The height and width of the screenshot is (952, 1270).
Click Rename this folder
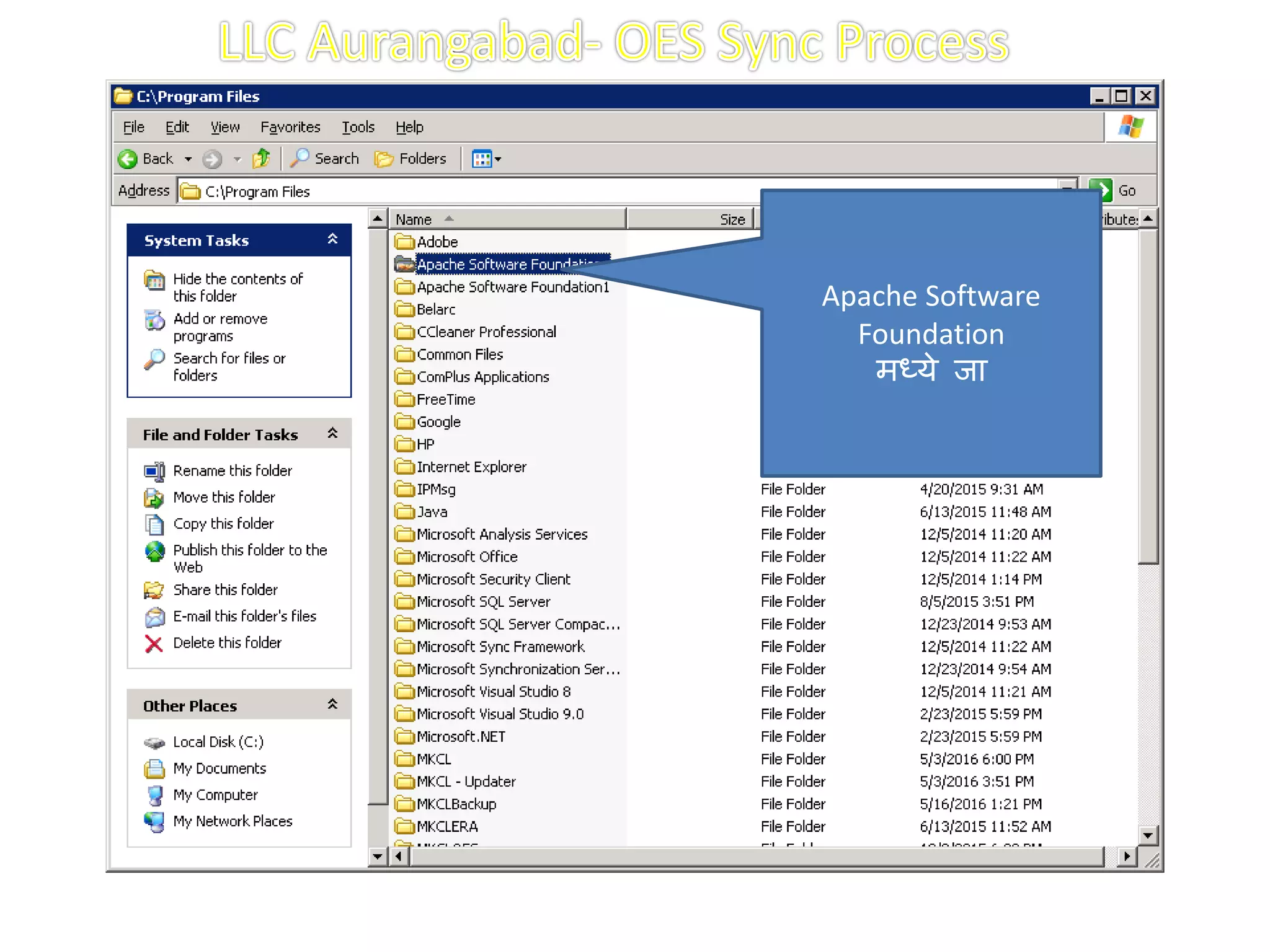click(233, 471)
